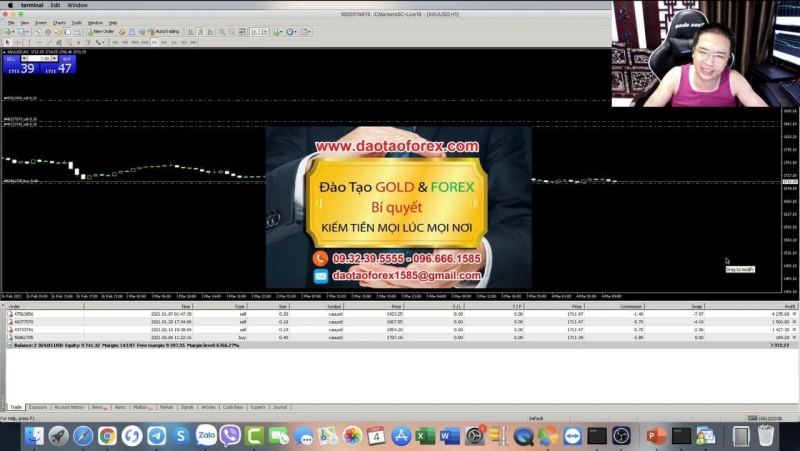Image resolution: width=800 pixels, height=451 pixels.
Task: Expand the Periods dropdown arrow
Action: click(295, 32)
